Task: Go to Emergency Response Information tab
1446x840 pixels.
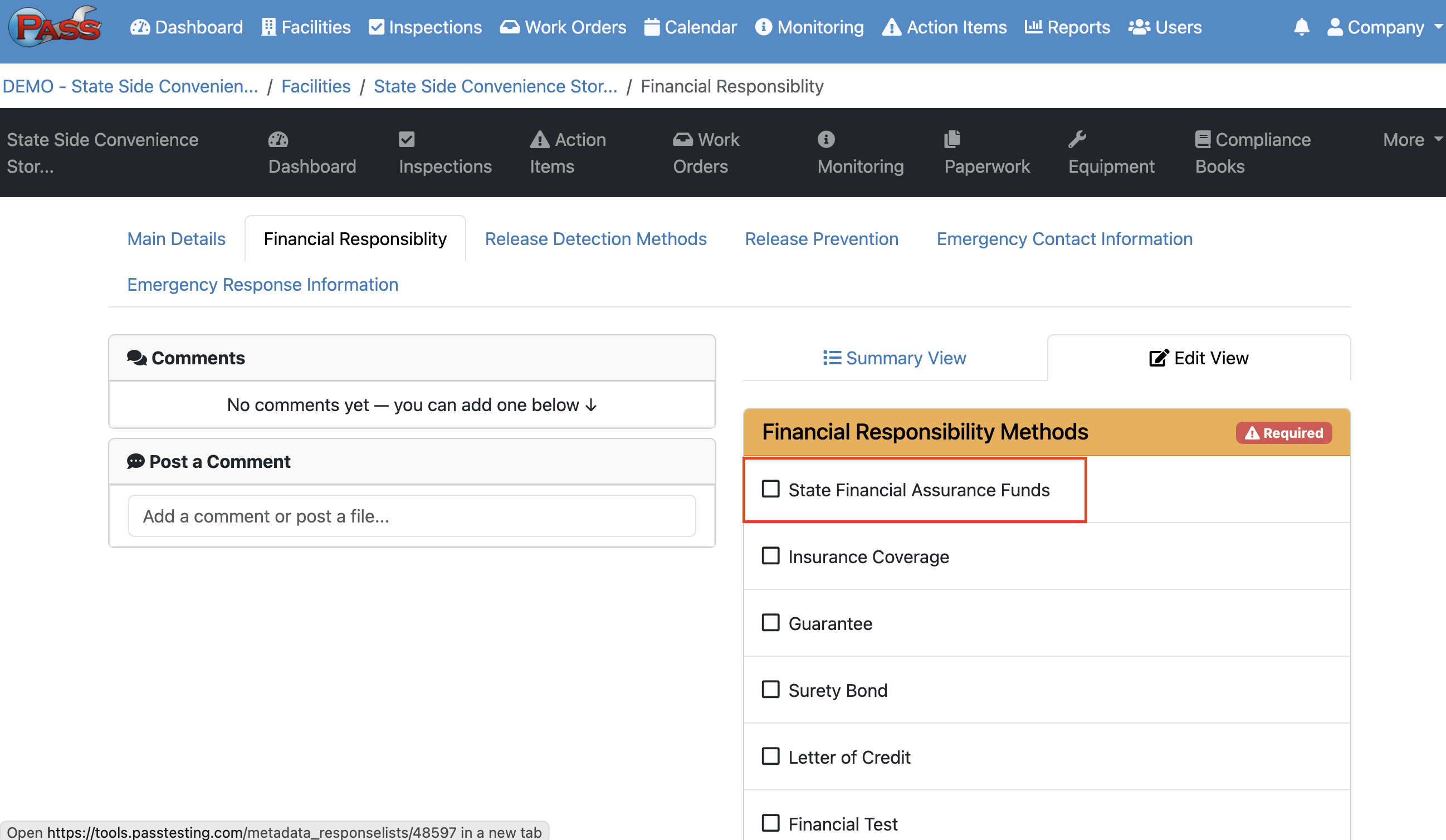Action: coord(262,285)
